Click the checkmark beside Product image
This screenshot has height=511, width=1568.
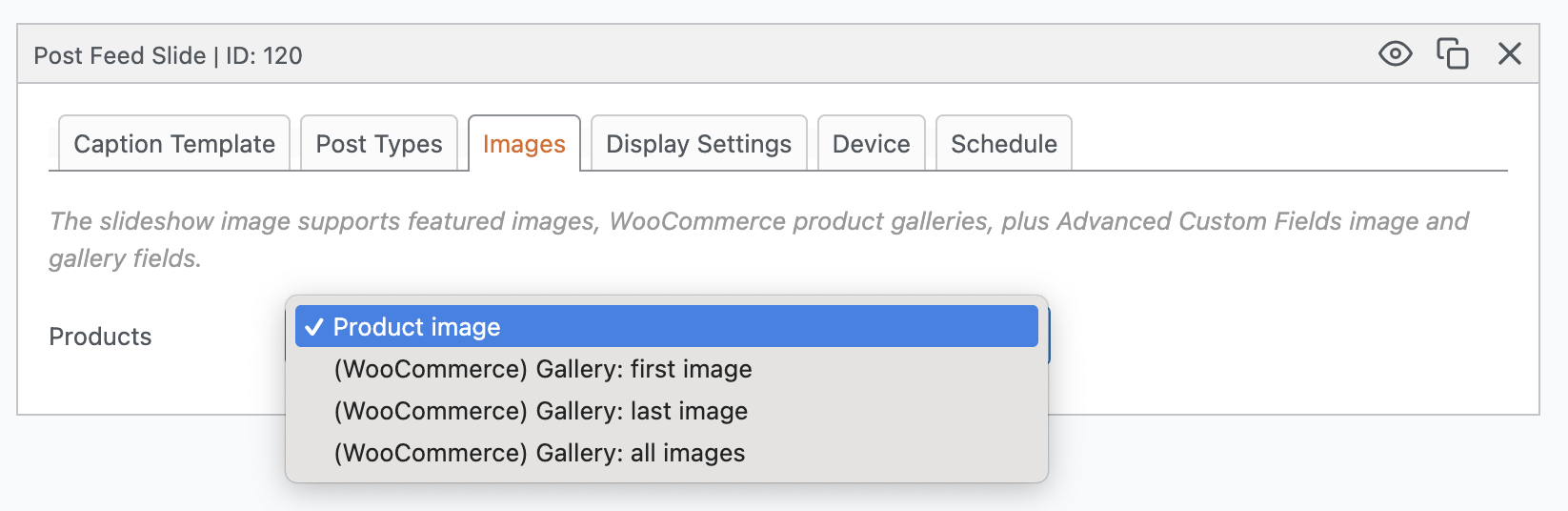(313, 327)
